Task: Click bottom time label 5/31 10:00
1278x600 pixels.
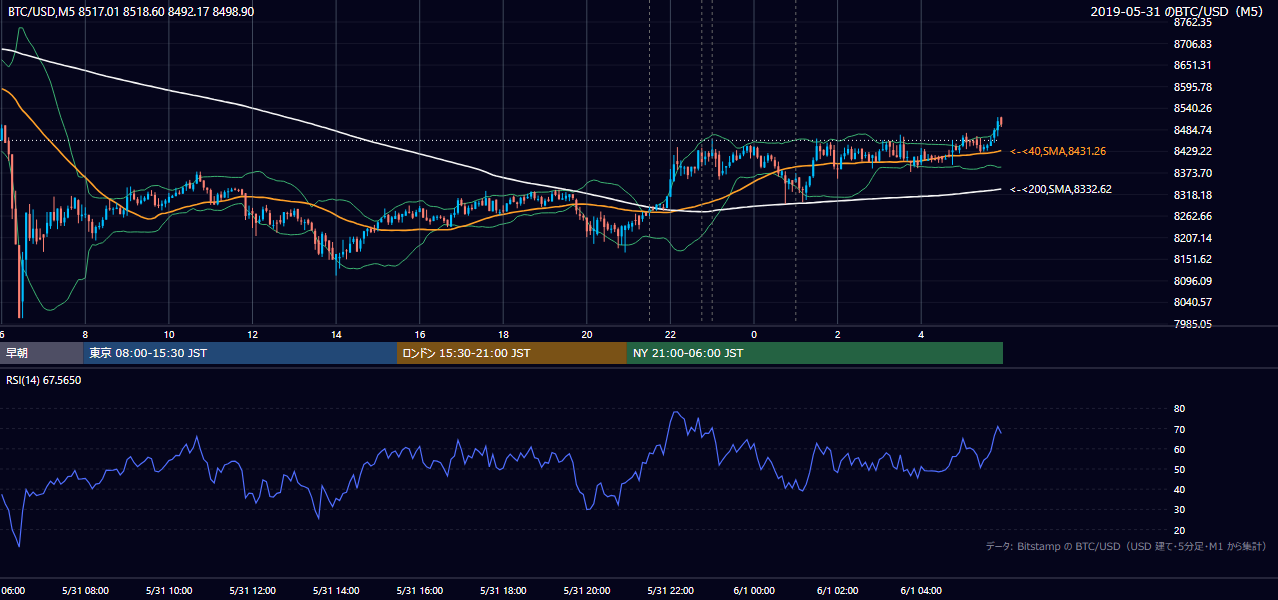Action: tap(169, 591)
